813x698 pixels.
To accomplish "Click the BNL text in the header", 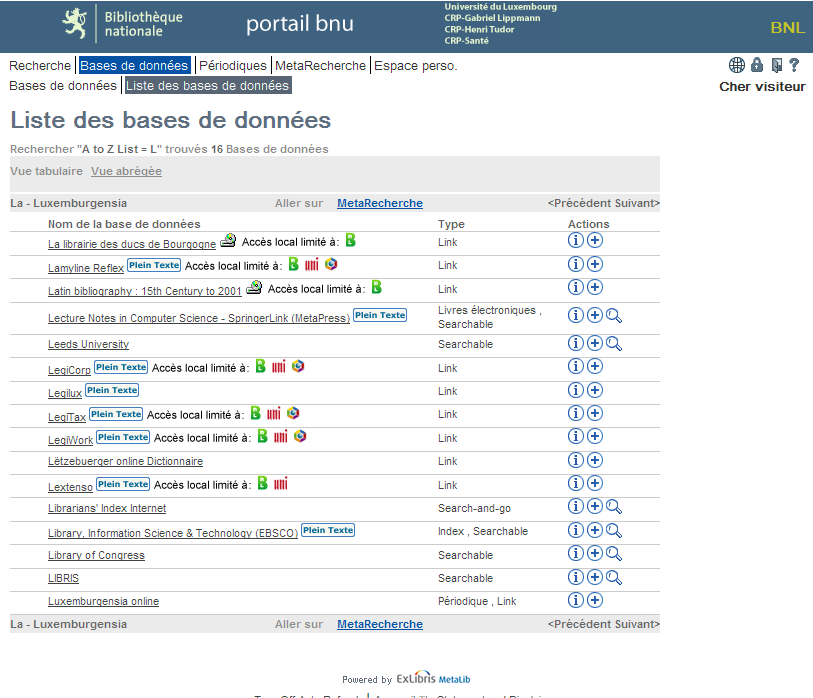I will (788, 27).
